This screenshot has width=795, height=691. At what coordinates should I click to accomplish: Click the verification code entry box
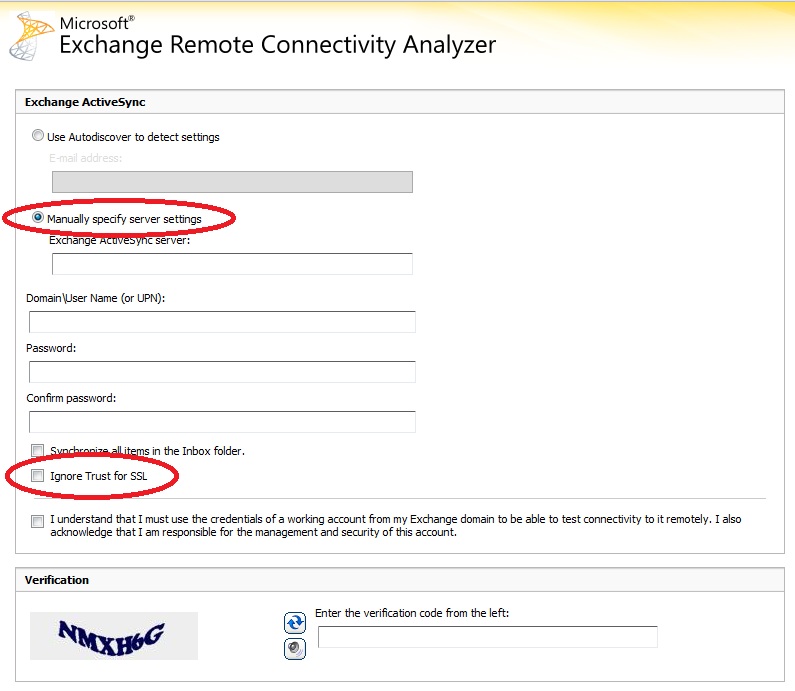tap(488, 637)
